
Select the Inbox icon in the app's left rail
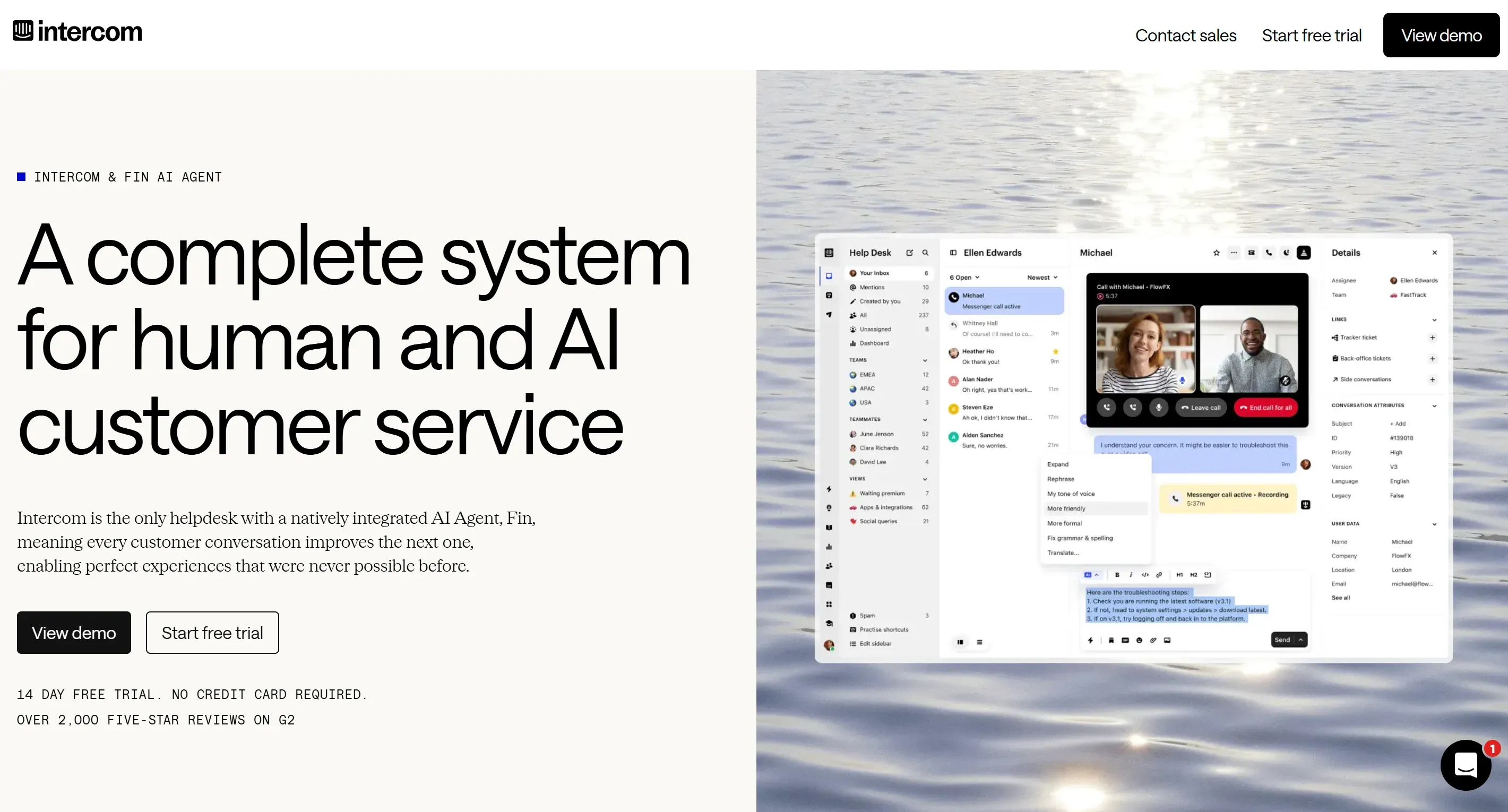(x=829, y=276)
